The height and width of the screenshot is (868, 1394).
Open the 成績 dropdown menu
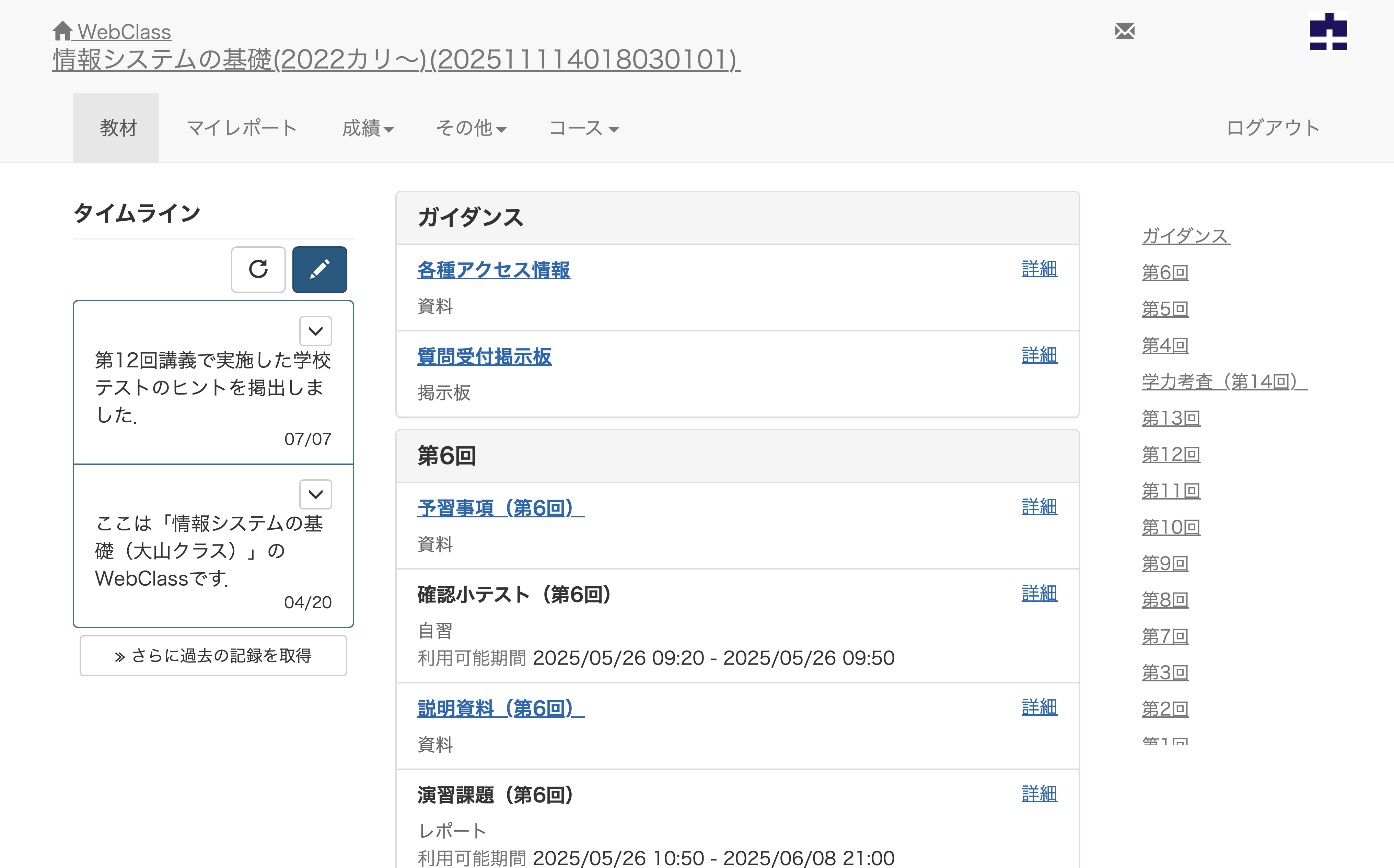368,128
